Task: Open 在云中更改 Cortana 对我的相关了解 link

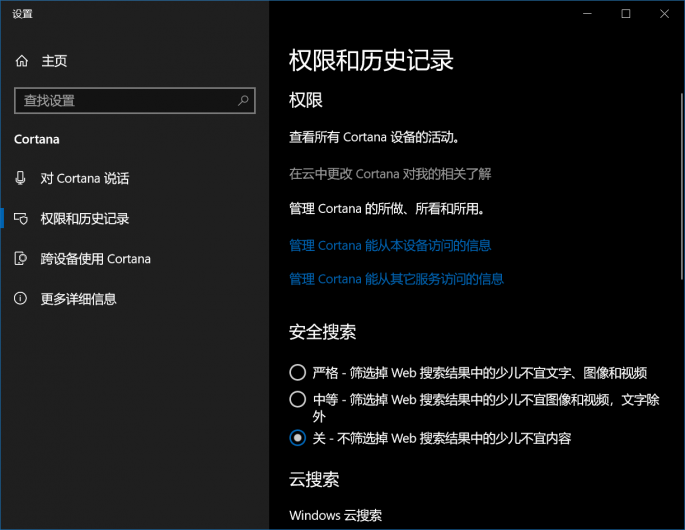Action: point(390,174)
